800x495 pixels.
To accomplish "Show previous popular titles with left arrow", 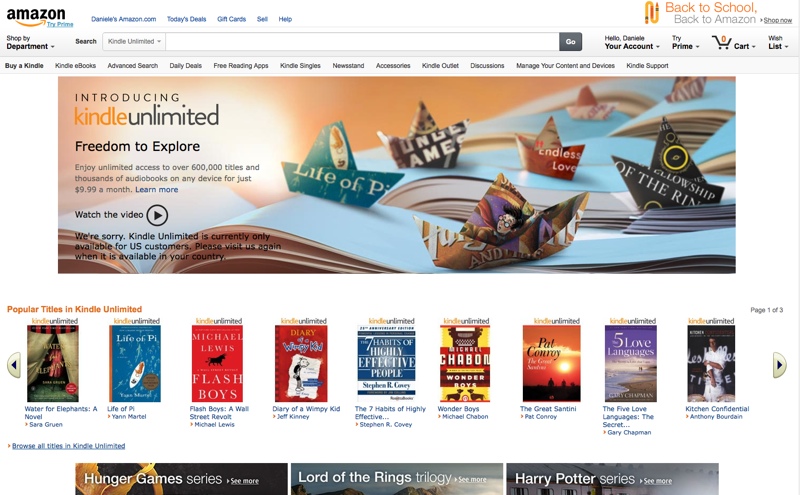I will (14, 365).
